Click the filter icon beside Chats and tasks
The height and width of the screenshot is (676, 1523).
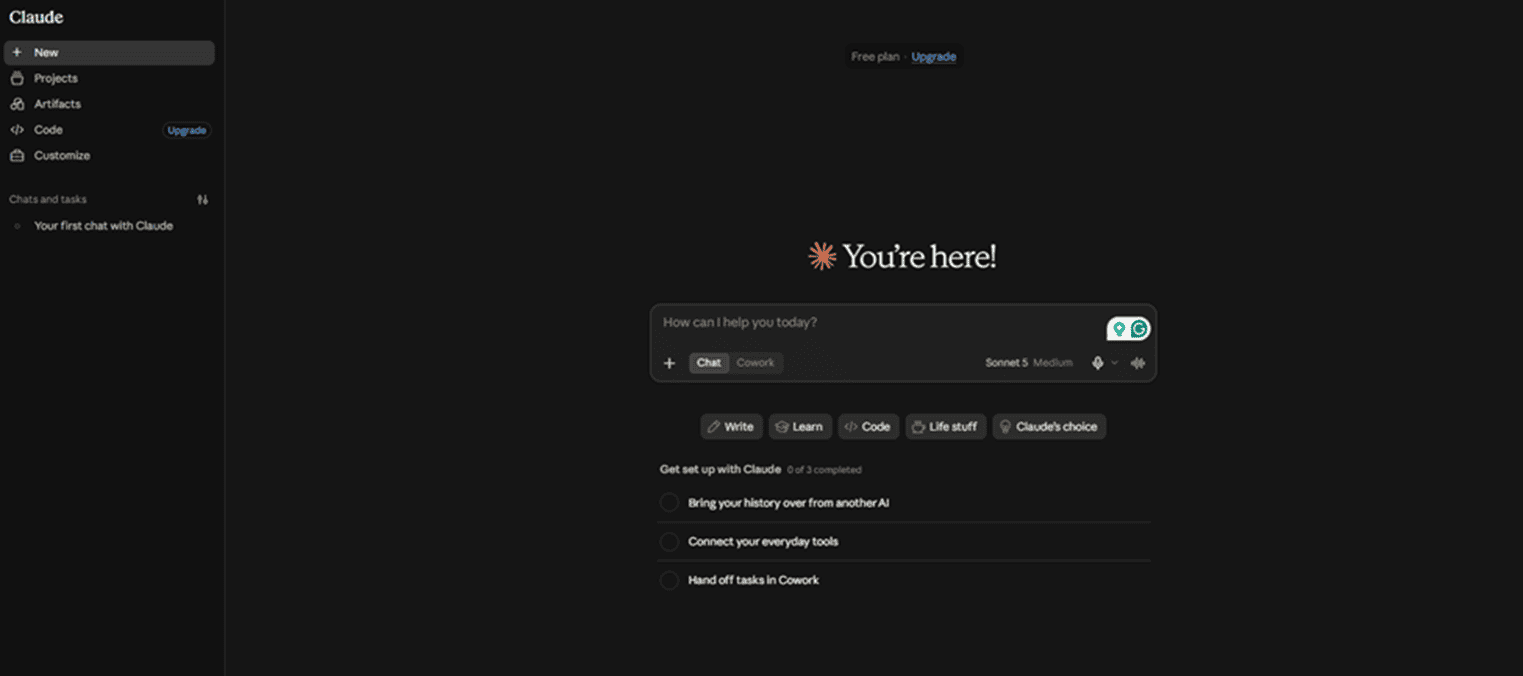(x=203, y=200)
